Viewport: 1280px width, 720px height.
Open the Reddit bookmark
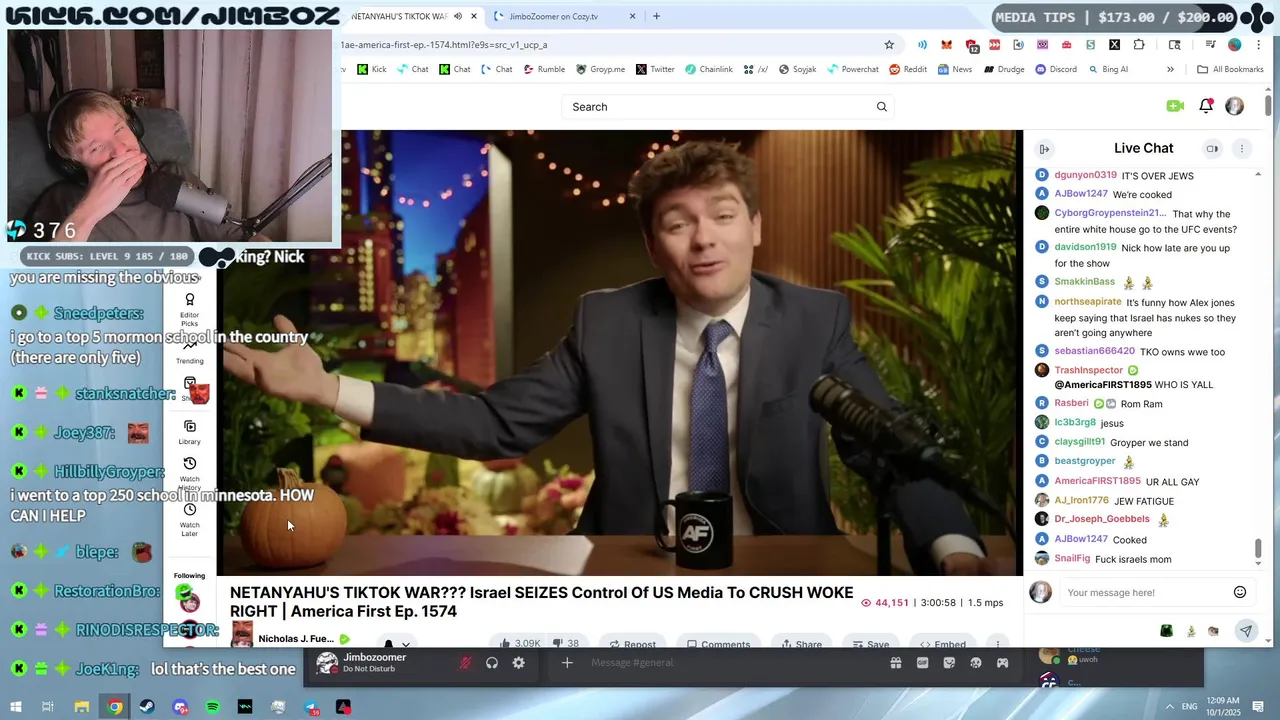pyautogui.click(x=907, y=70)
